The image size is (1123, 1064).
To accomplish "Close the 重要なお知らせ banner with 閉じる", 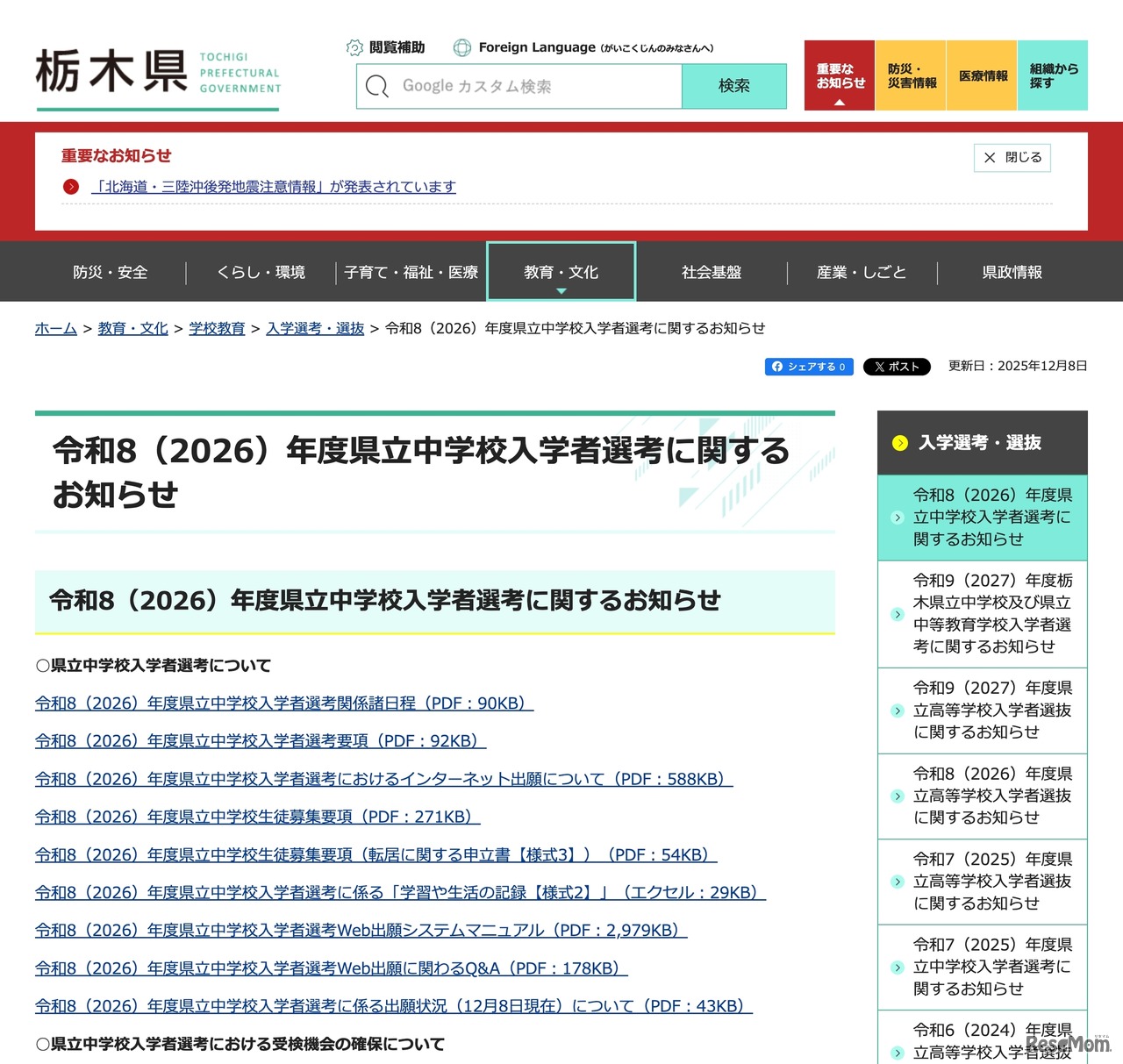I will click(x=1012, y=158).
